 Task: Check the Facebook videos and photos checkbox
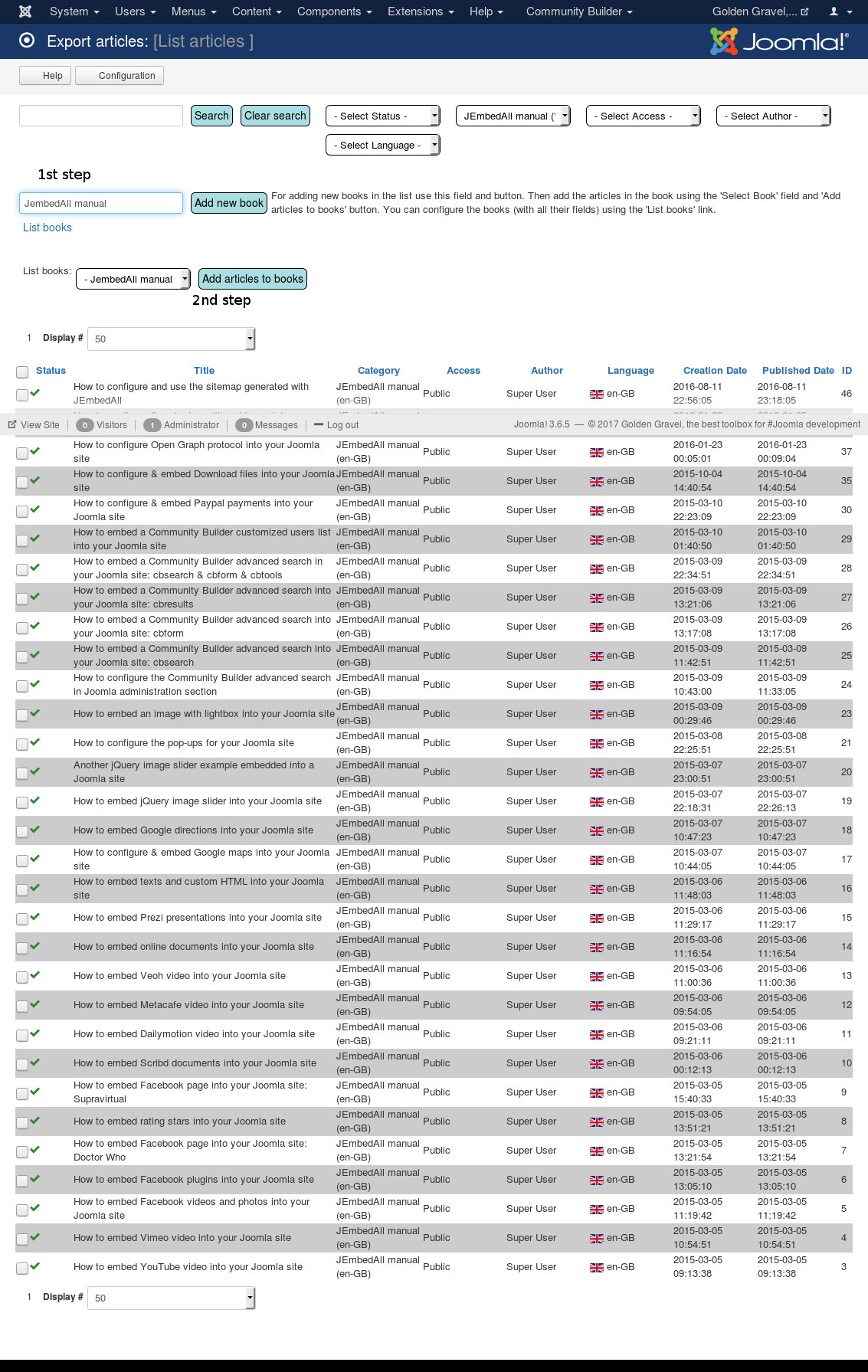(x=22, y=1210)
